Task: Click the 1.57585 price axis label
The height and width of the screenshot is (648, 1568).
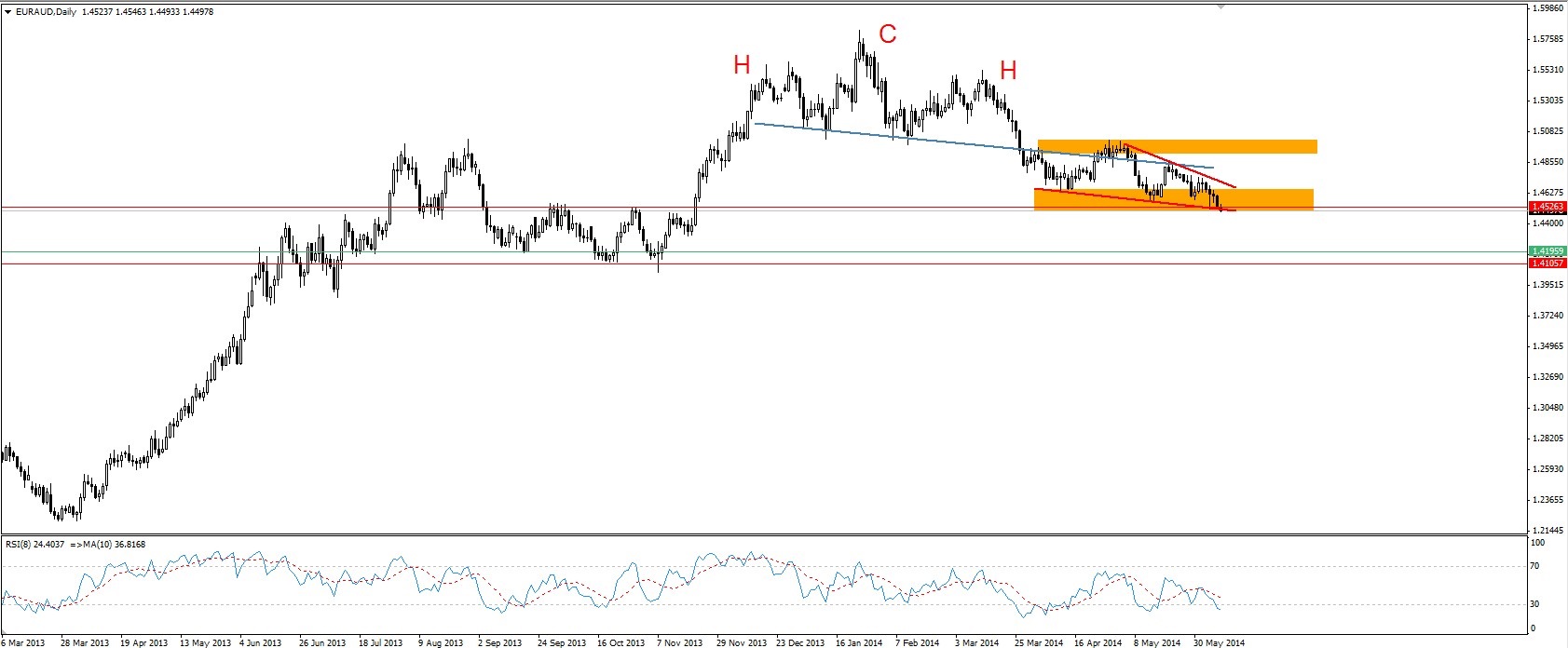Action: point(1548,39)
